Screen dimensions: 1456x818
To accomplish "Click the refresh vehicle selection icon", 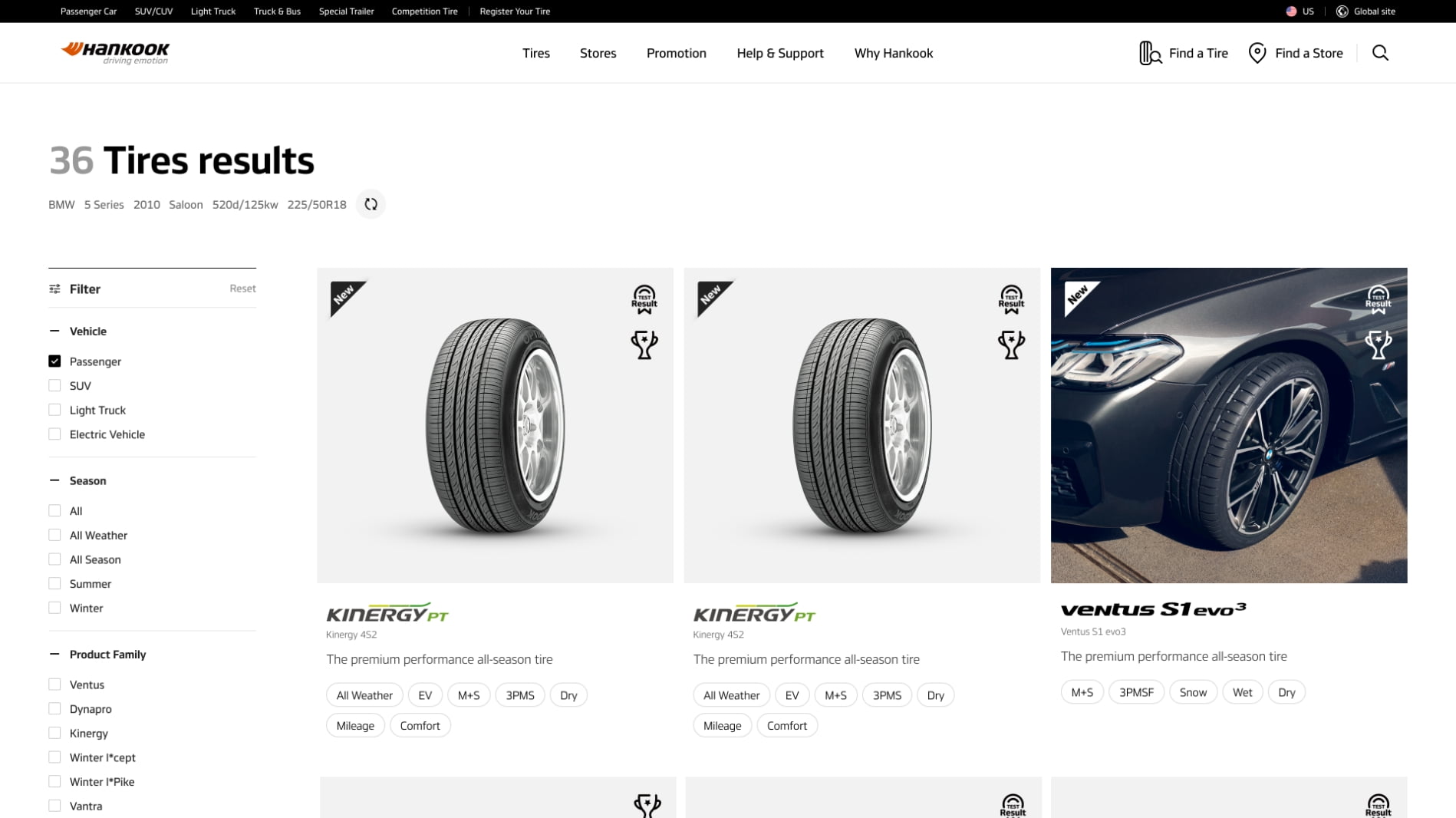I will [371, 204].
